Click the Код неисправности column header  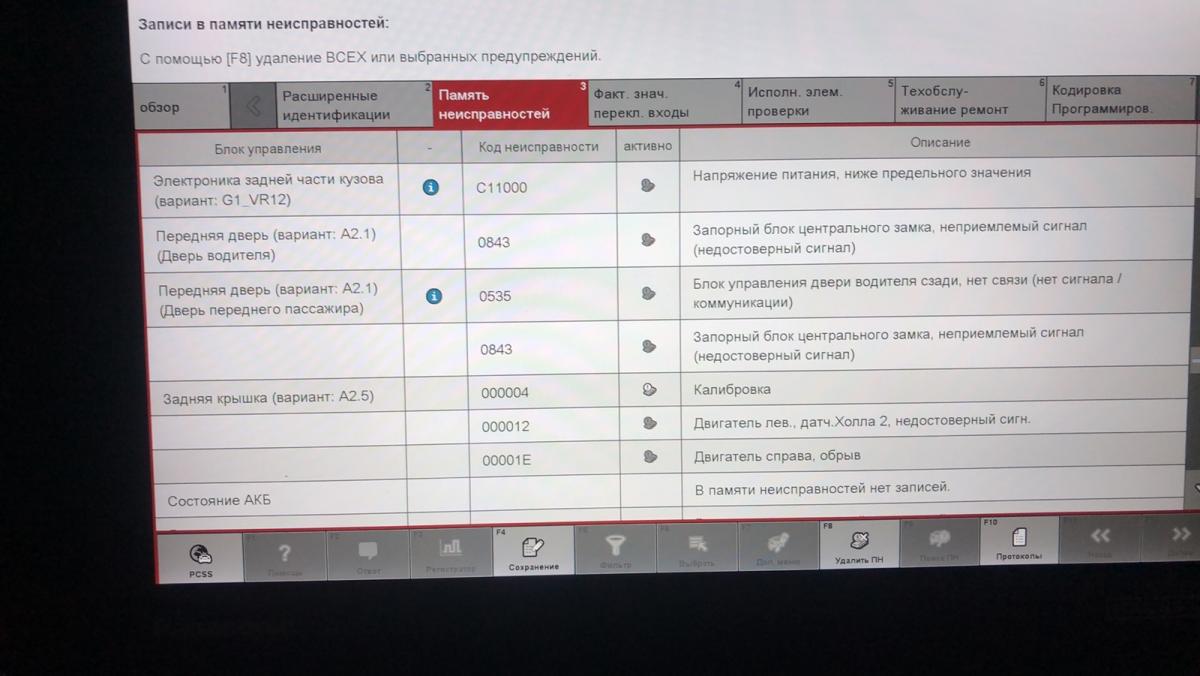pos(540,147)
